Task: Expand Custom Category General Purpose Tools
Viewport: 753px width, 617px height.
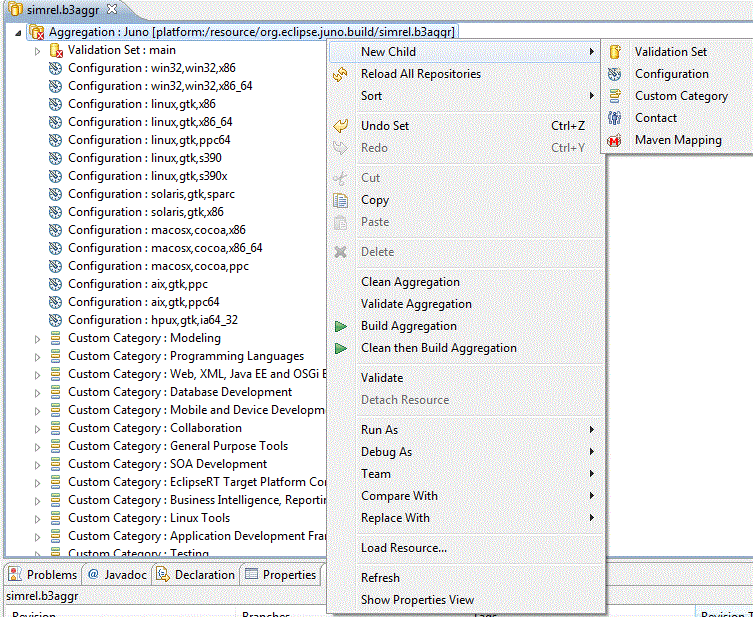Action: point(37,447)
